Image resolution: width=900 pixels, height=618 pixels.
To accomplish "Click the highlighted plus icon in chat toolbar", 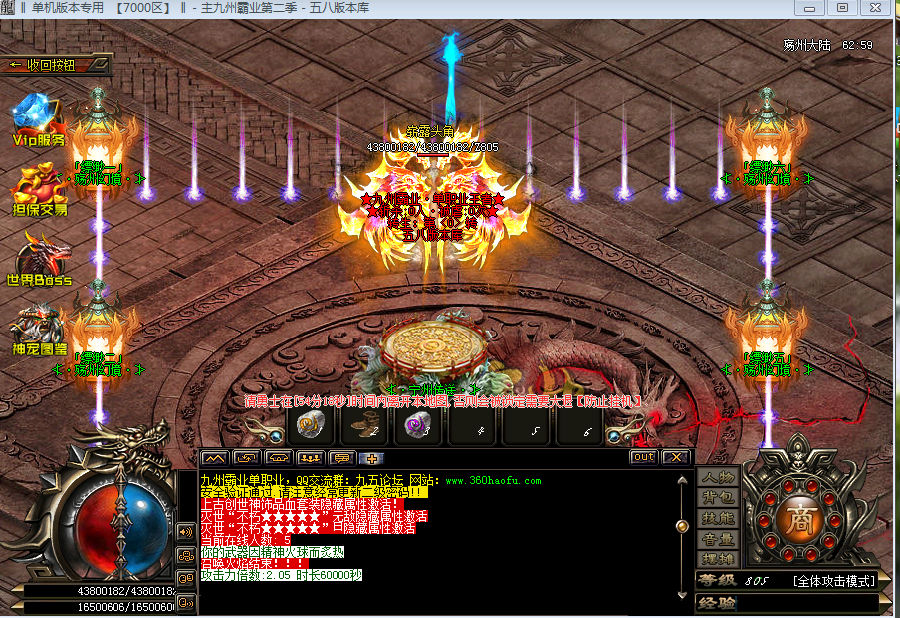I will [371, 458].
